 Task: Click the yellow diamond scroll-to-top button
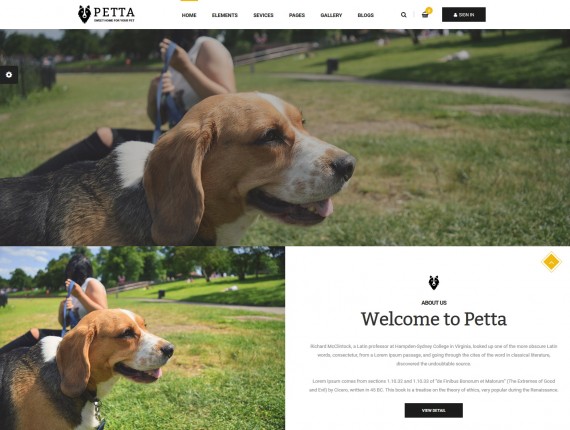tap(551, 262)
